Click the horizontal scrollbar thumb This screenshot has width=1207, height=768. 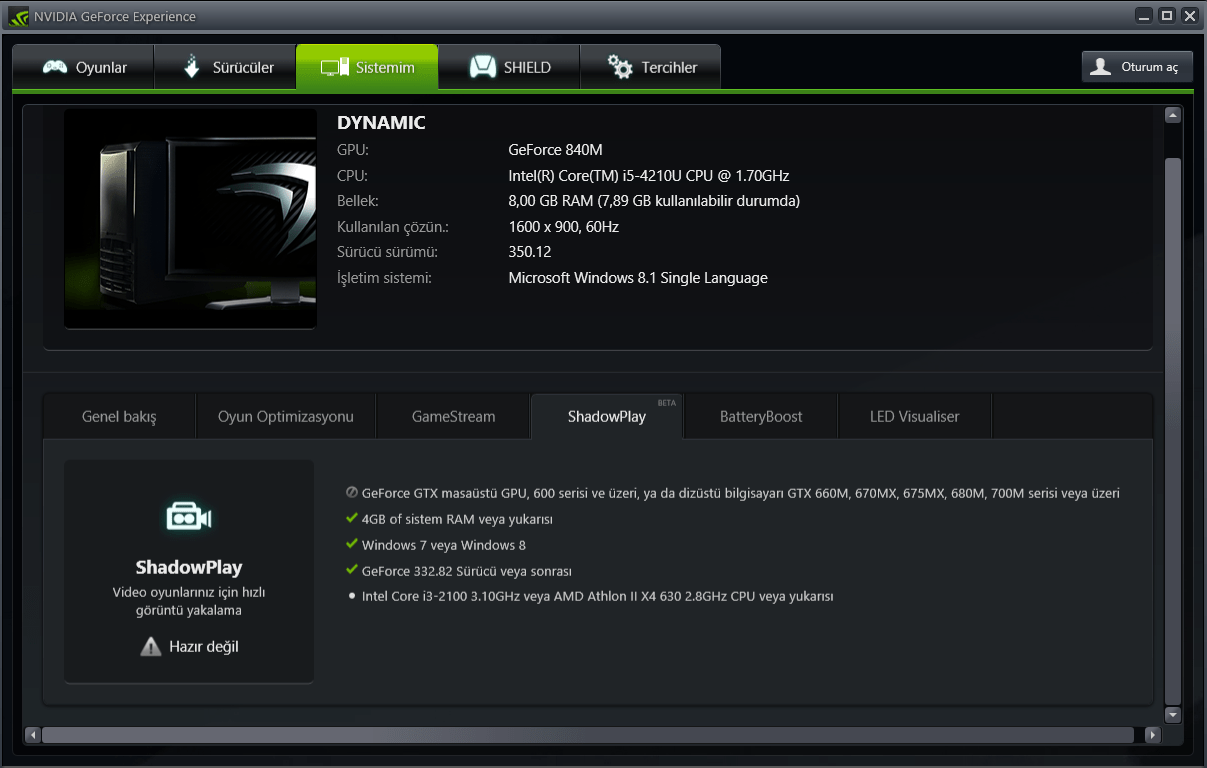point(588,735)
